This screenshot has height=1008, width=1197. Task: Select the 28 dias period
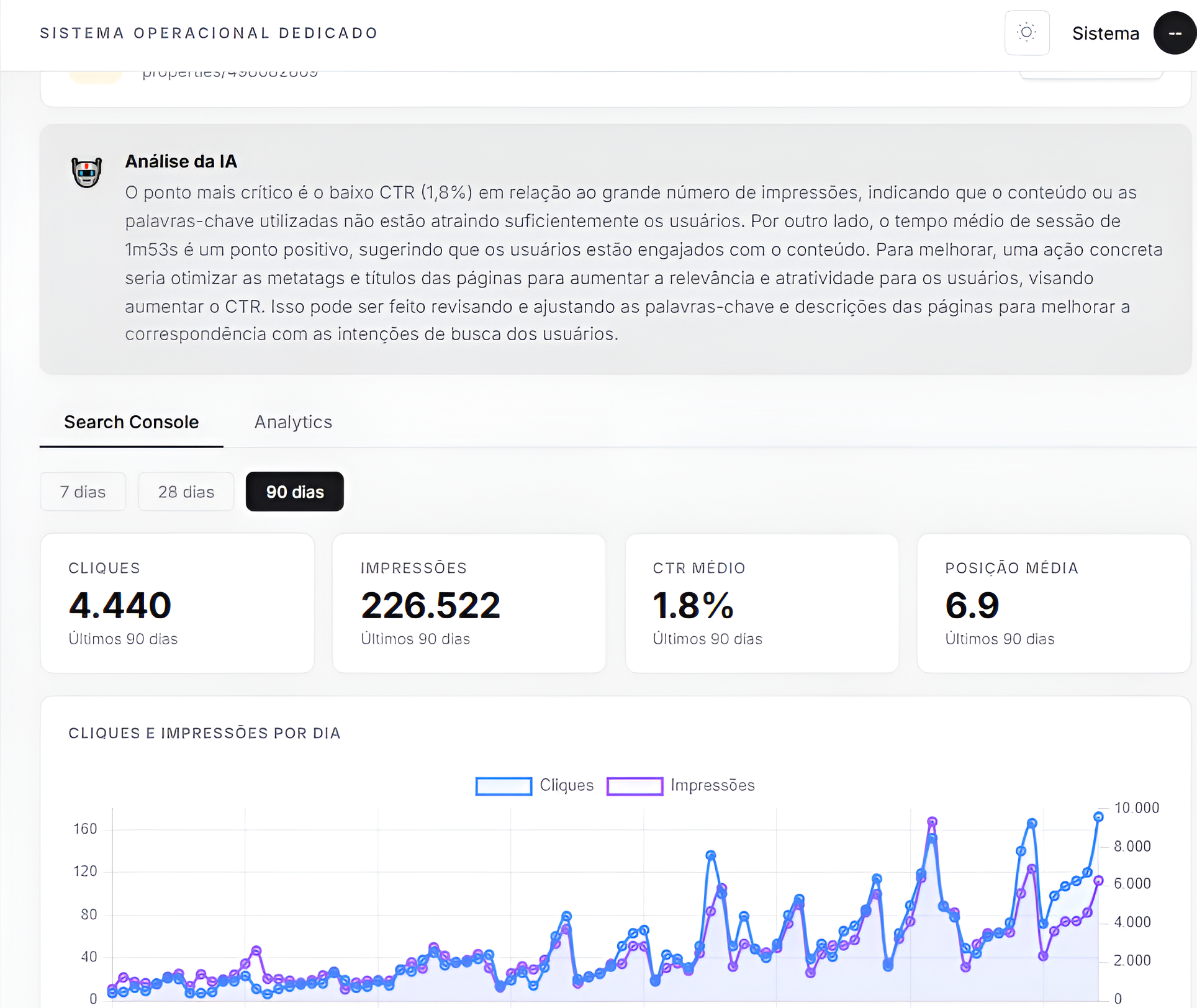186,492
